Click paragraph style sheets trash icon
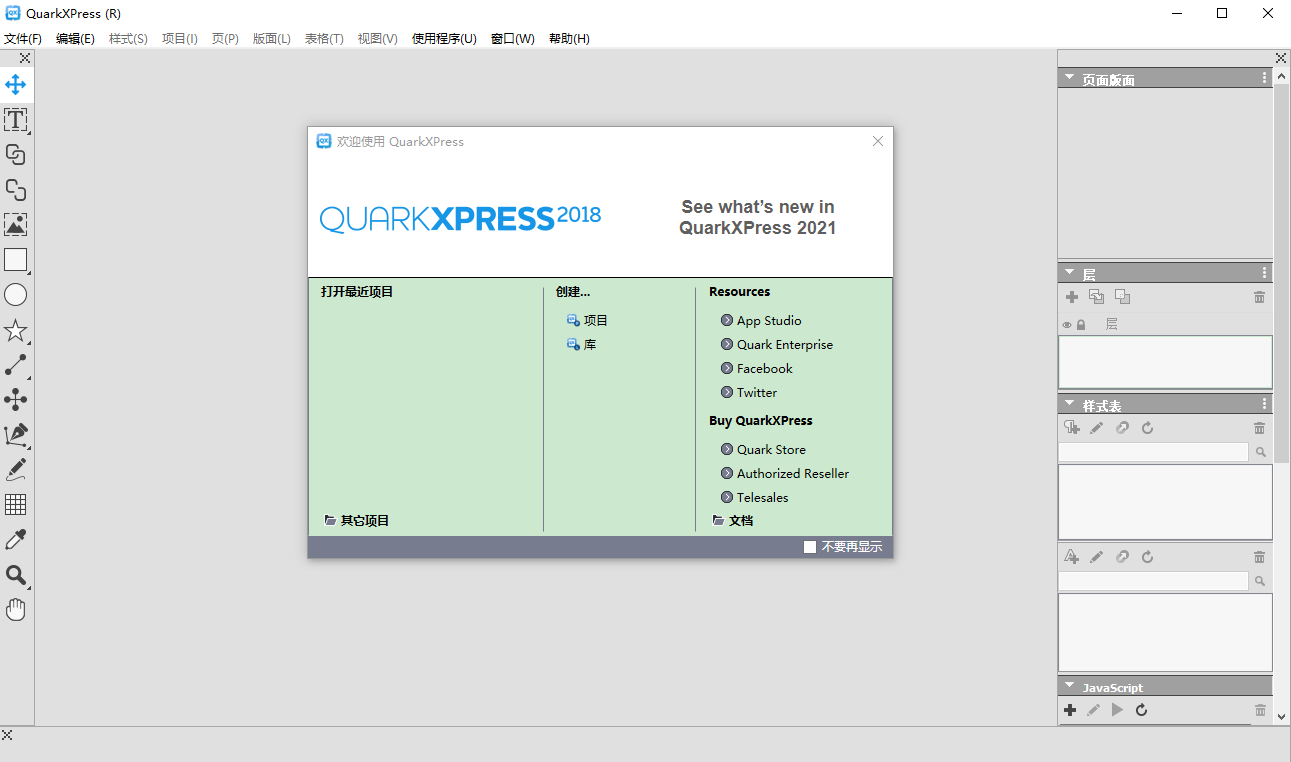Screen dimensions: 1291x762 [x=1259, y=428]
